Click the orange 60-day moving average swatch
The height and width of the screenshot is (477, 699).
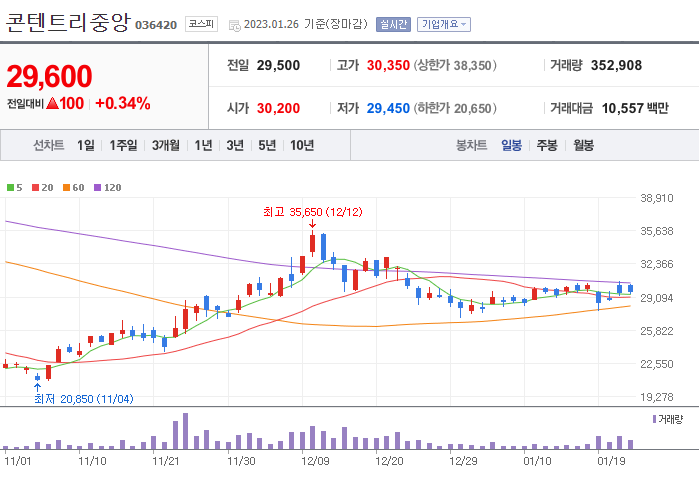click(66, 188)
